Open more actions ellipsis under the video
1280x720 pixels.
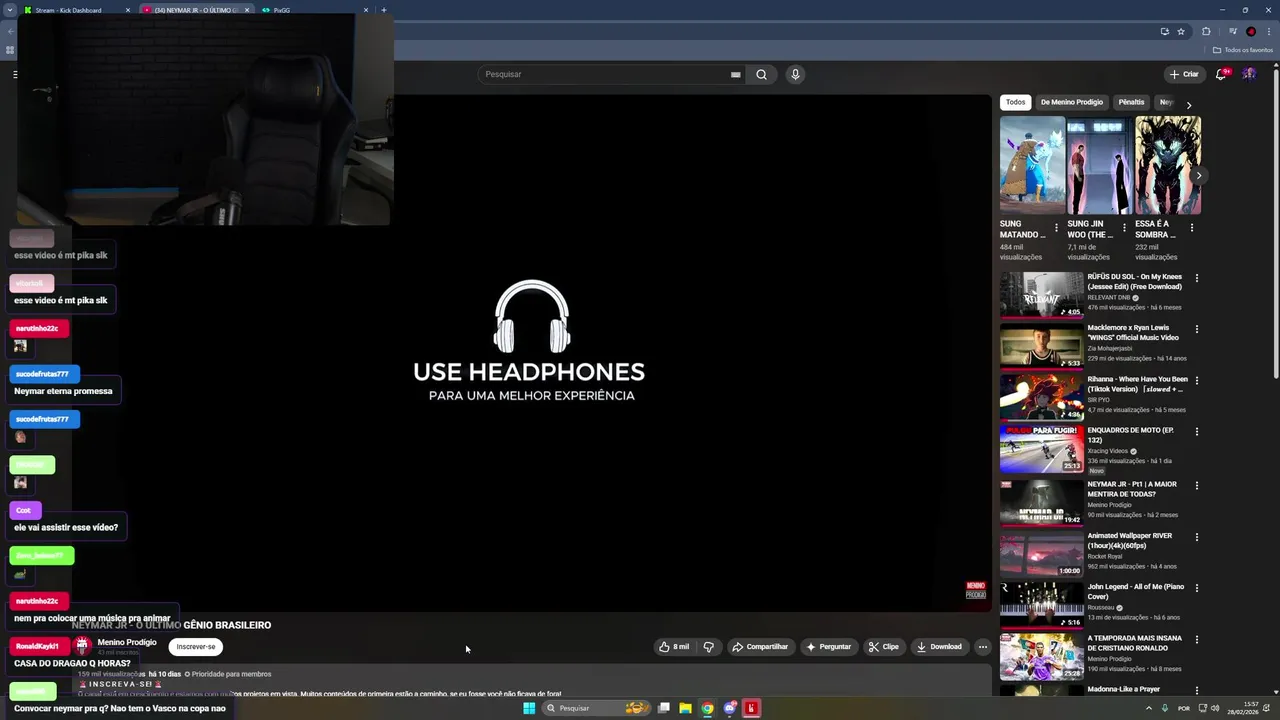click(982, 647)
